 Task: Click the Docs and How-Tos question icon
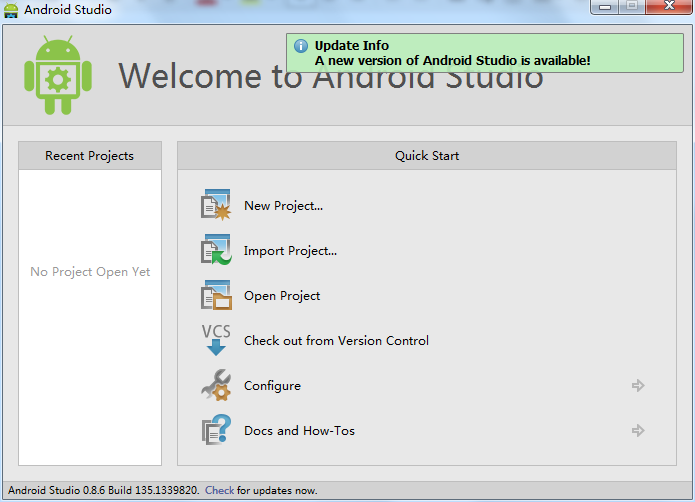[x=216, y=430]
